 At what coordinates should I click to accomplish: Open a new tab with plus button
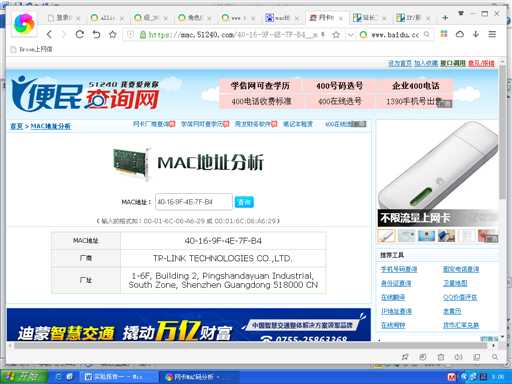pyautogui.click(x=445, y=18)
